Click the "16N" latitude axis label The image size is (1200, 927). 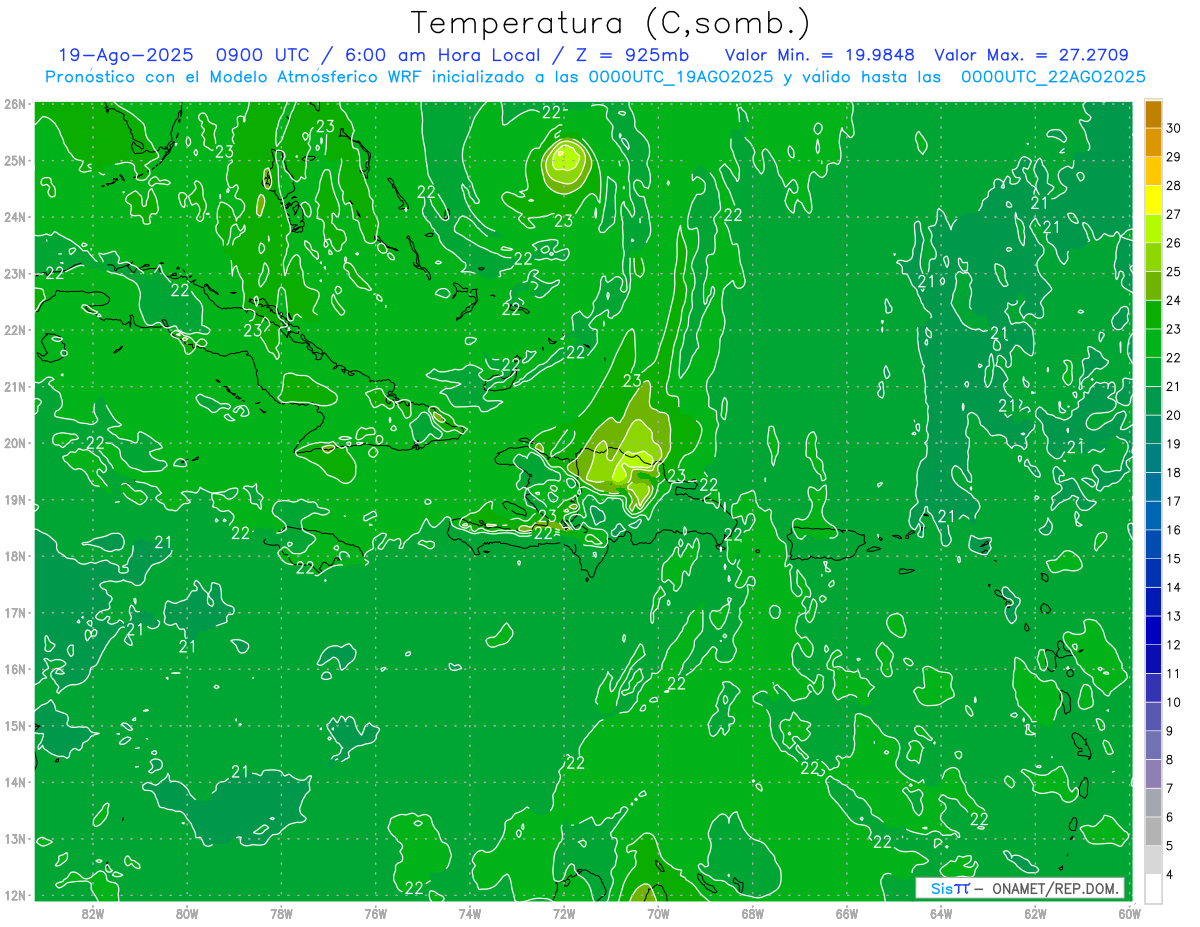tap(15, 669)
